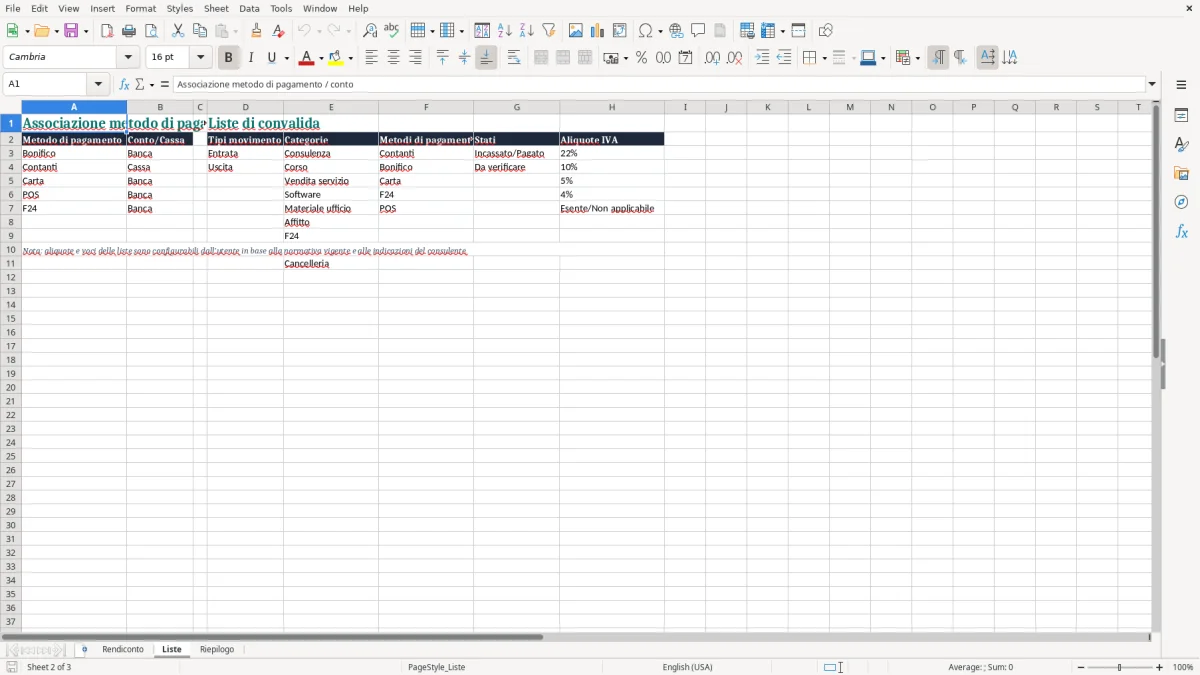Format cell as percent
The image size is (1200, 675).
pos(641,58)
